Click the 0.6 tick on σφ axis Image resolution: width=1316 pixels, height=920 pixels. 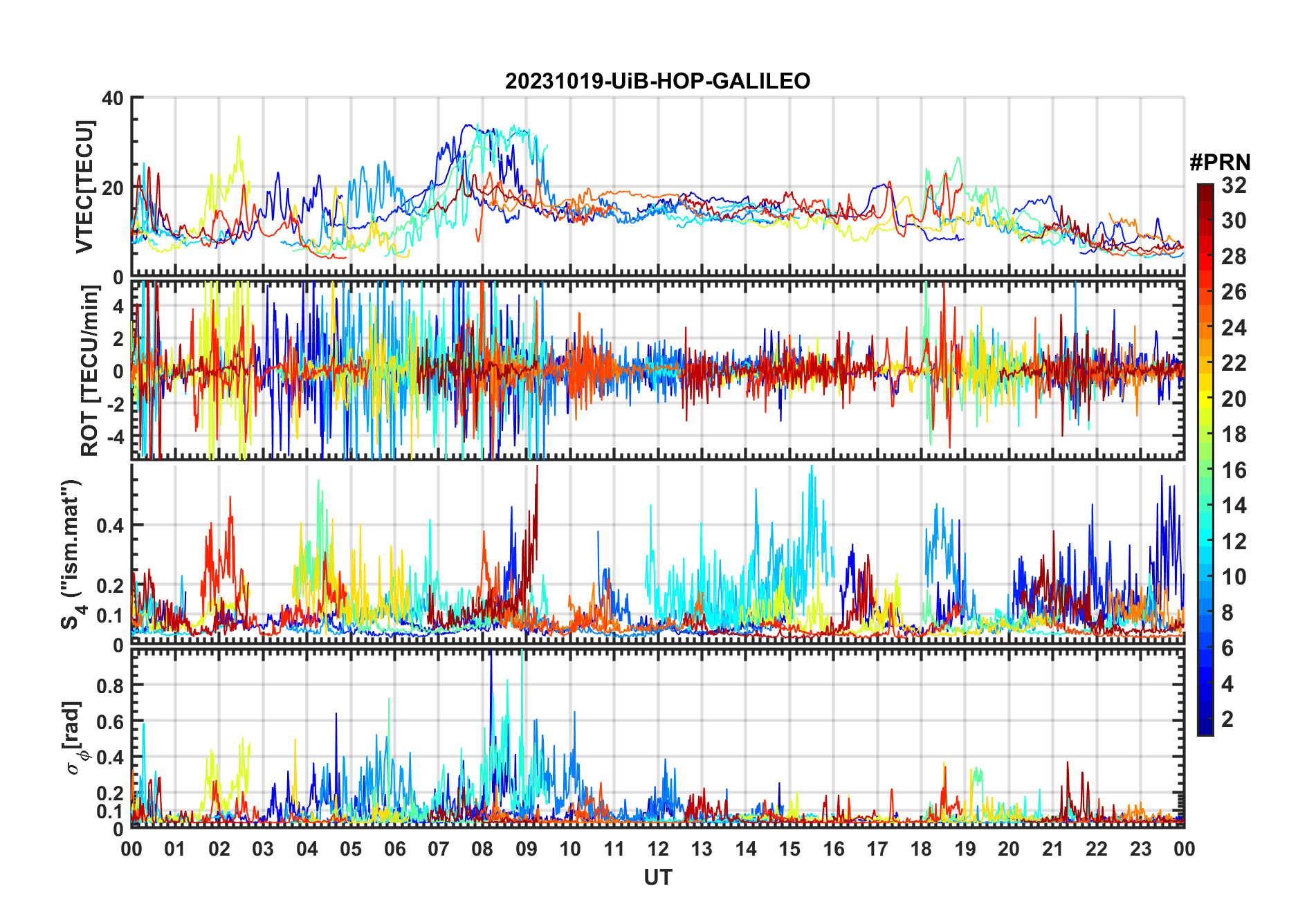(110, 721)
